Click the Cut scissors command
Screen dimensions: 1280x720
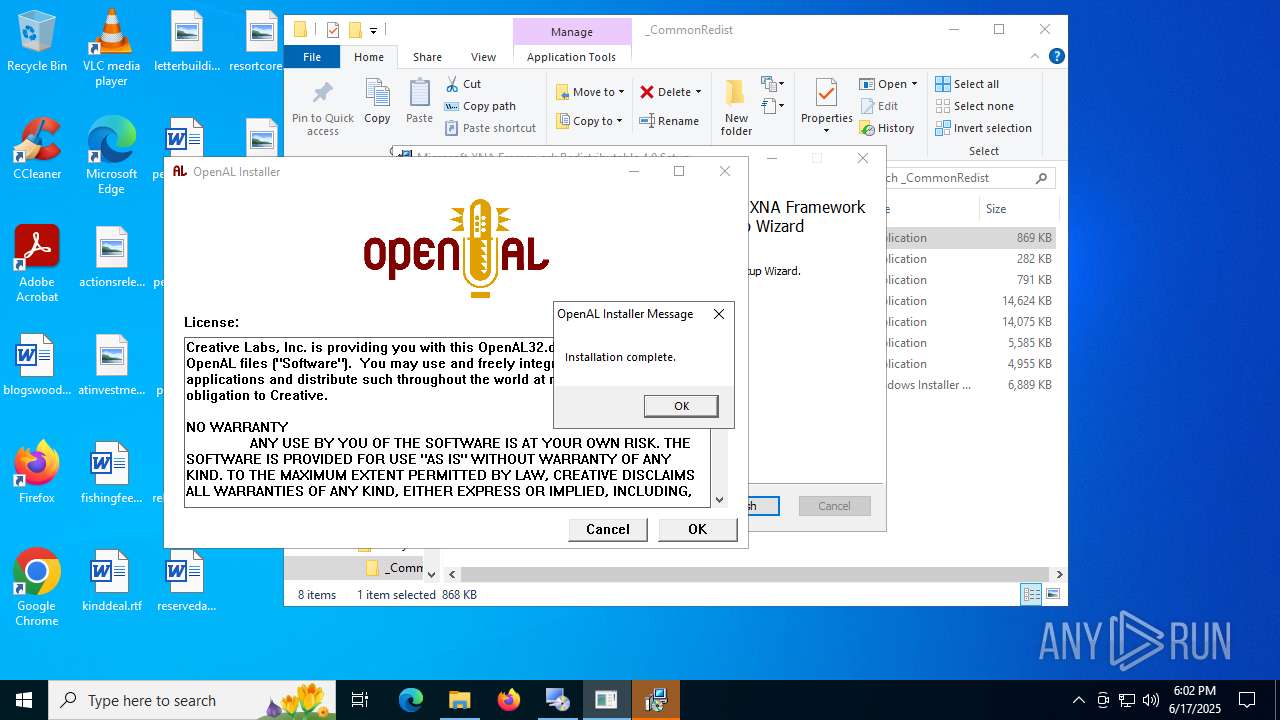coord(463,84)
